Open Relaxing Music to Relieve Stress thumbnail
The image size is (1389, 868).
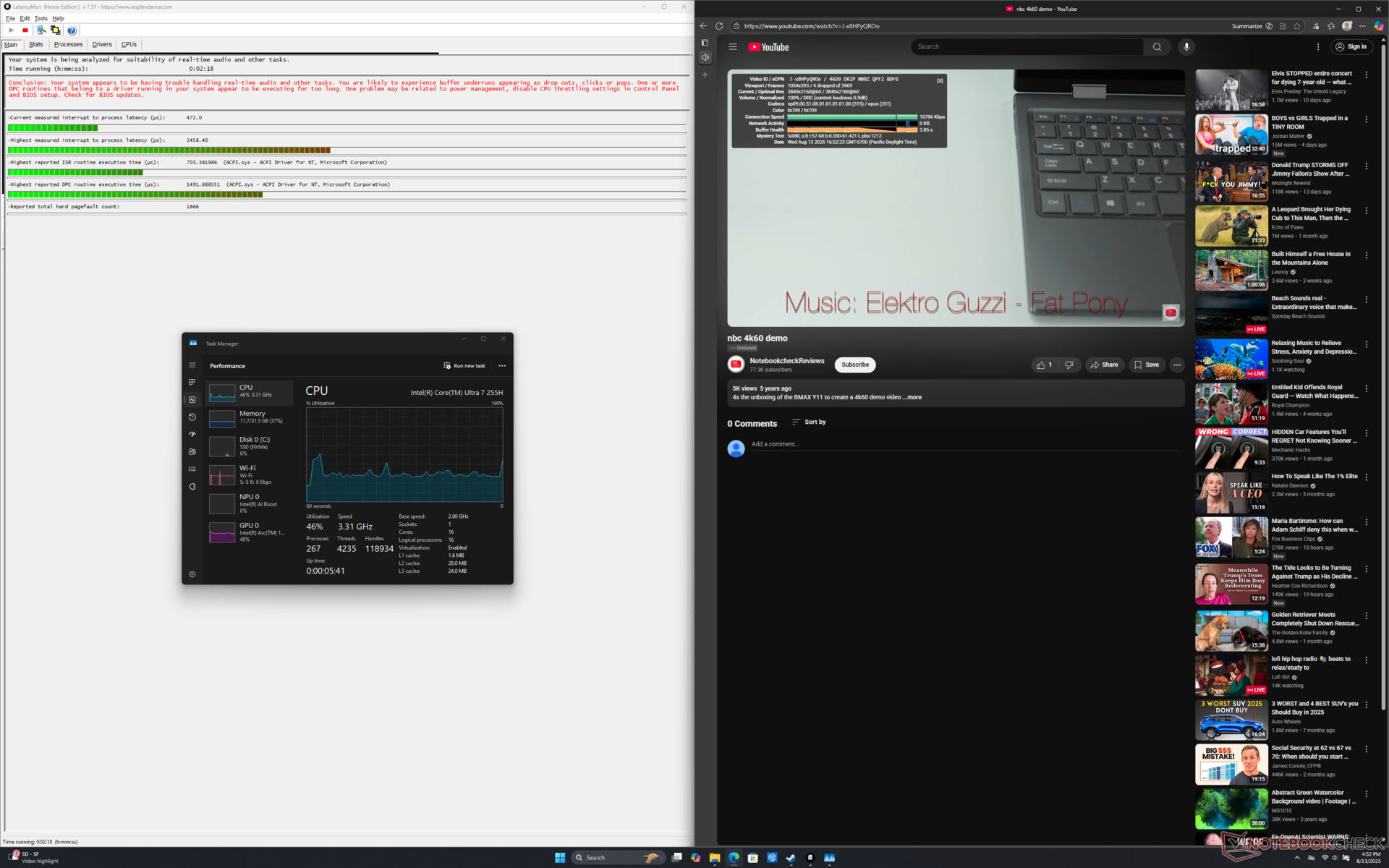[1231, 359]
